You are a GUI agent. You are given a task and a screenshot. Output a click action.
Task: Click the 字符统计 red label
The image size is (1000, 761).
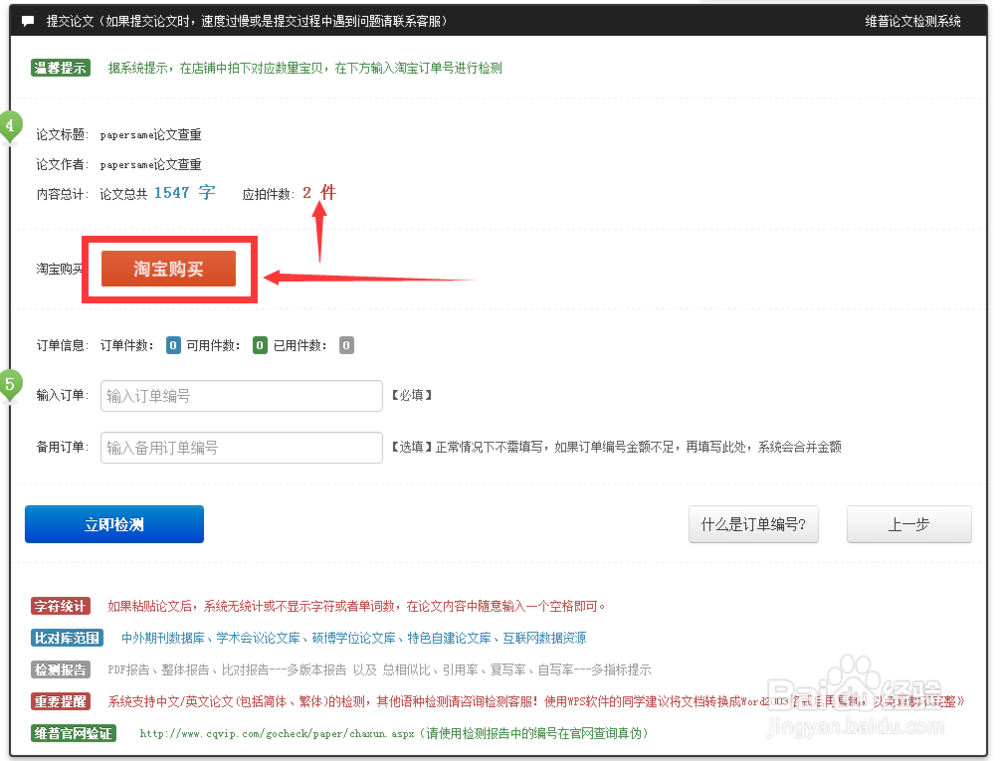pyautogui.click(x=62, y=607)
